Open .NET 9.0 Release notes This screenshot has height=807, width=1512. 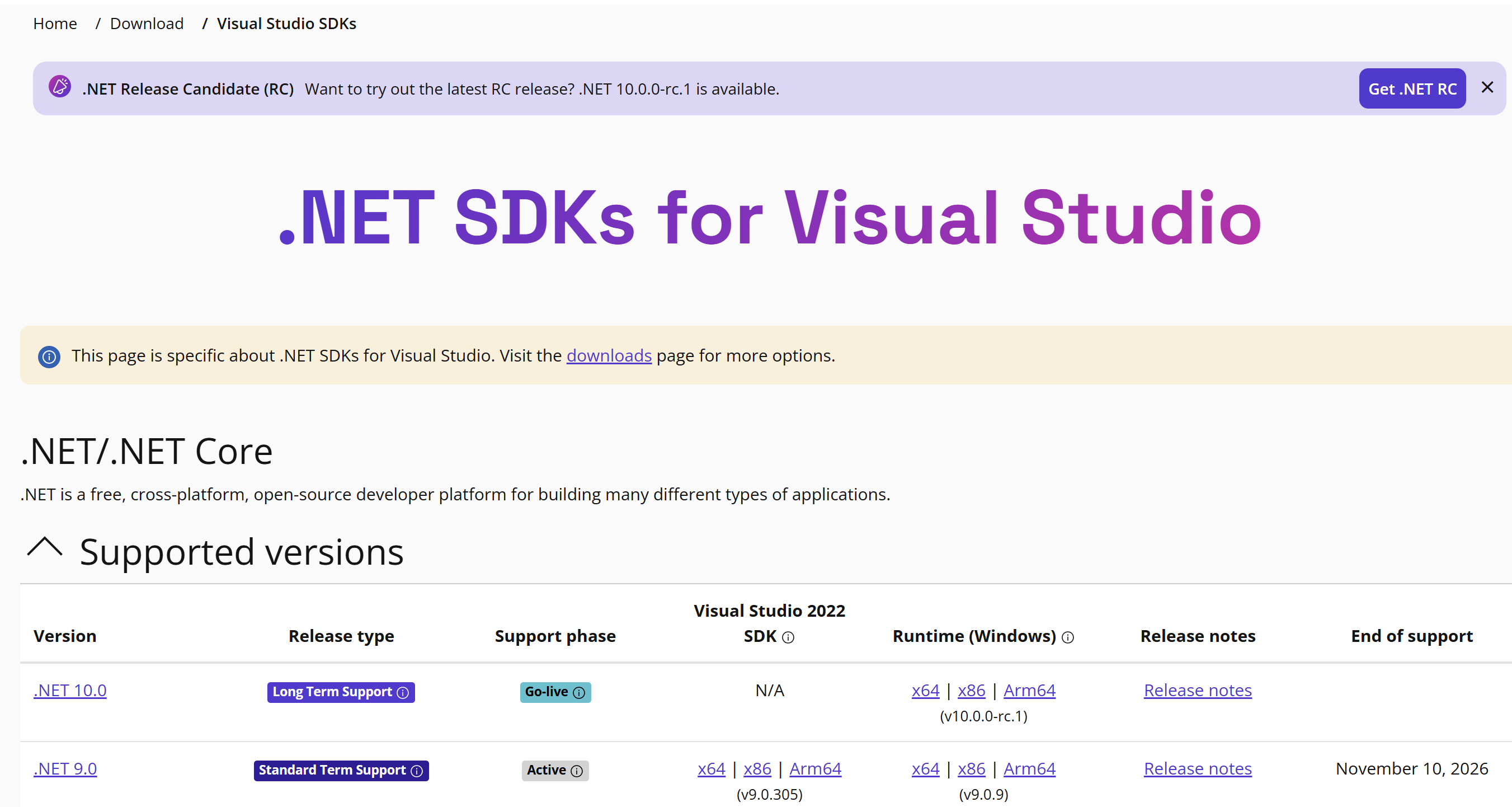[x=1198, y=768]
